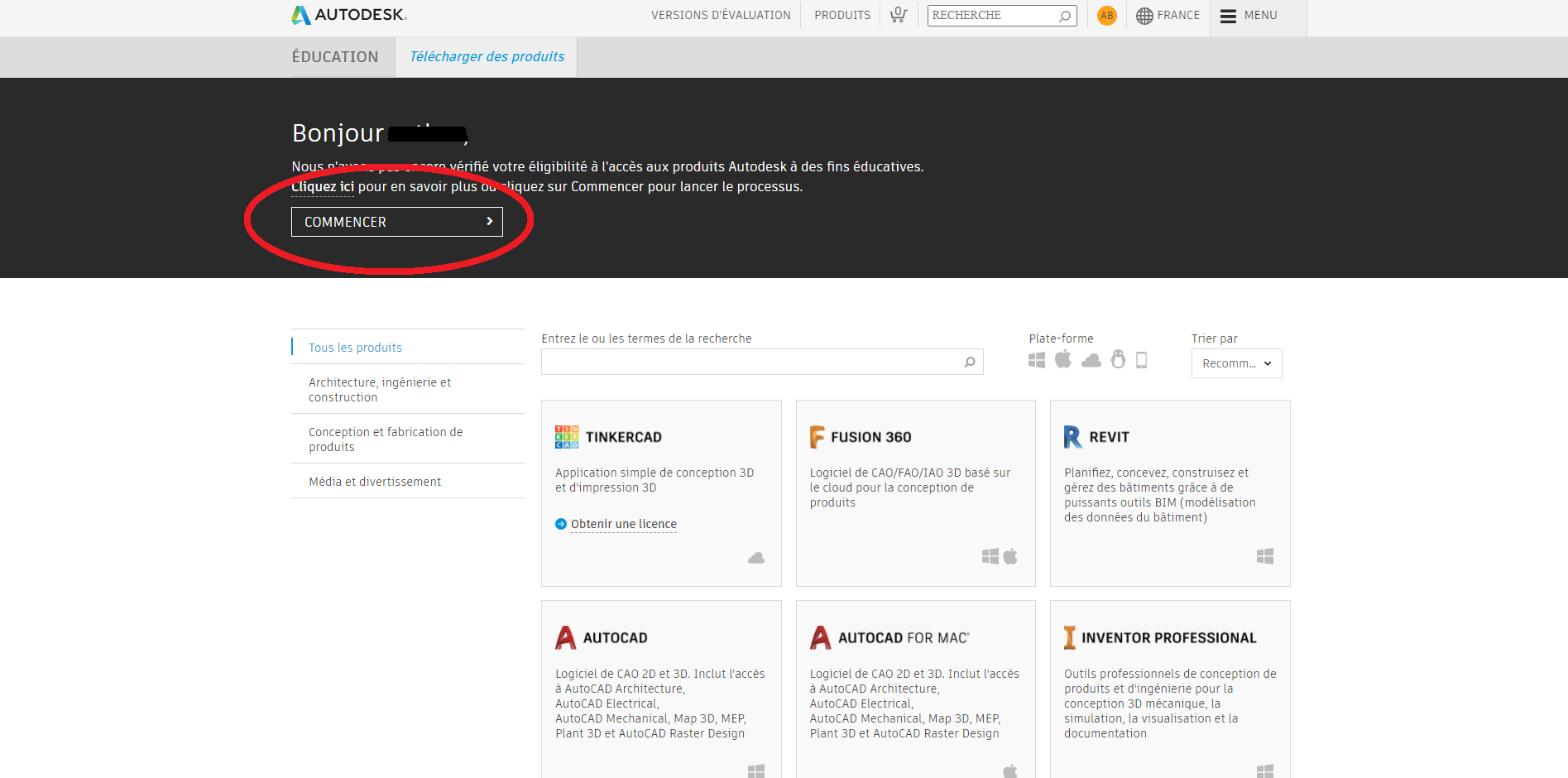Open the Tinkercad product title

tap(624, 437)
